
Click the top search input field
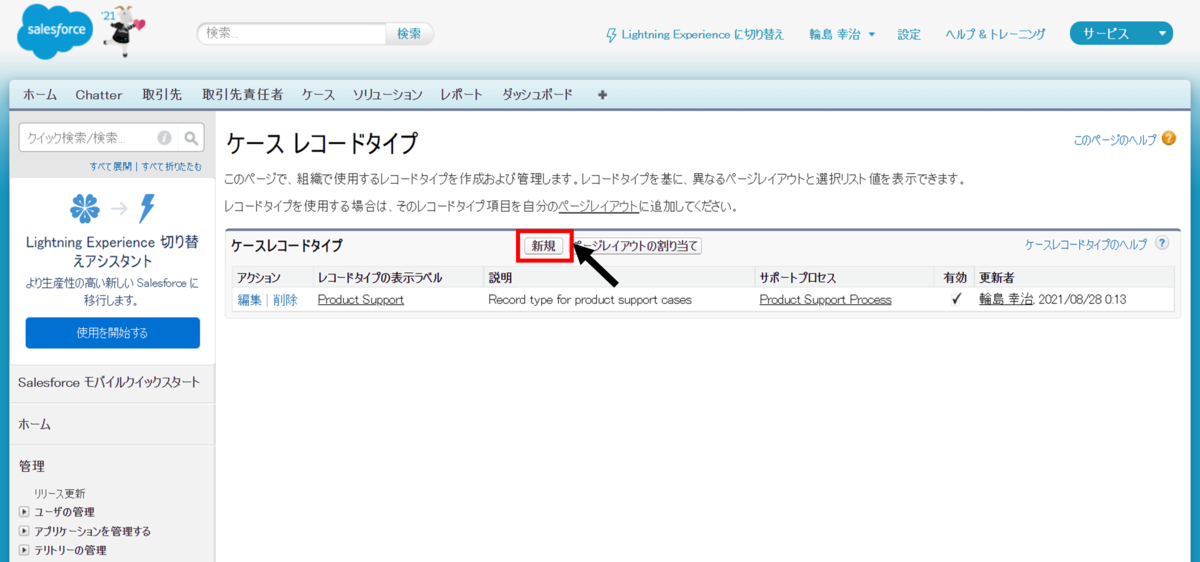click(x=291, y=33)
